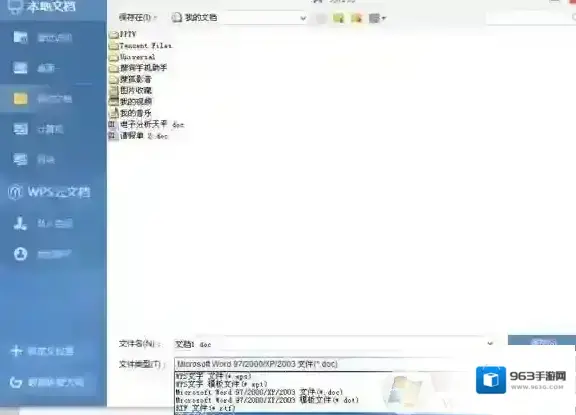Open the 计算机 (Computer) sidebar location

[39, 129]
